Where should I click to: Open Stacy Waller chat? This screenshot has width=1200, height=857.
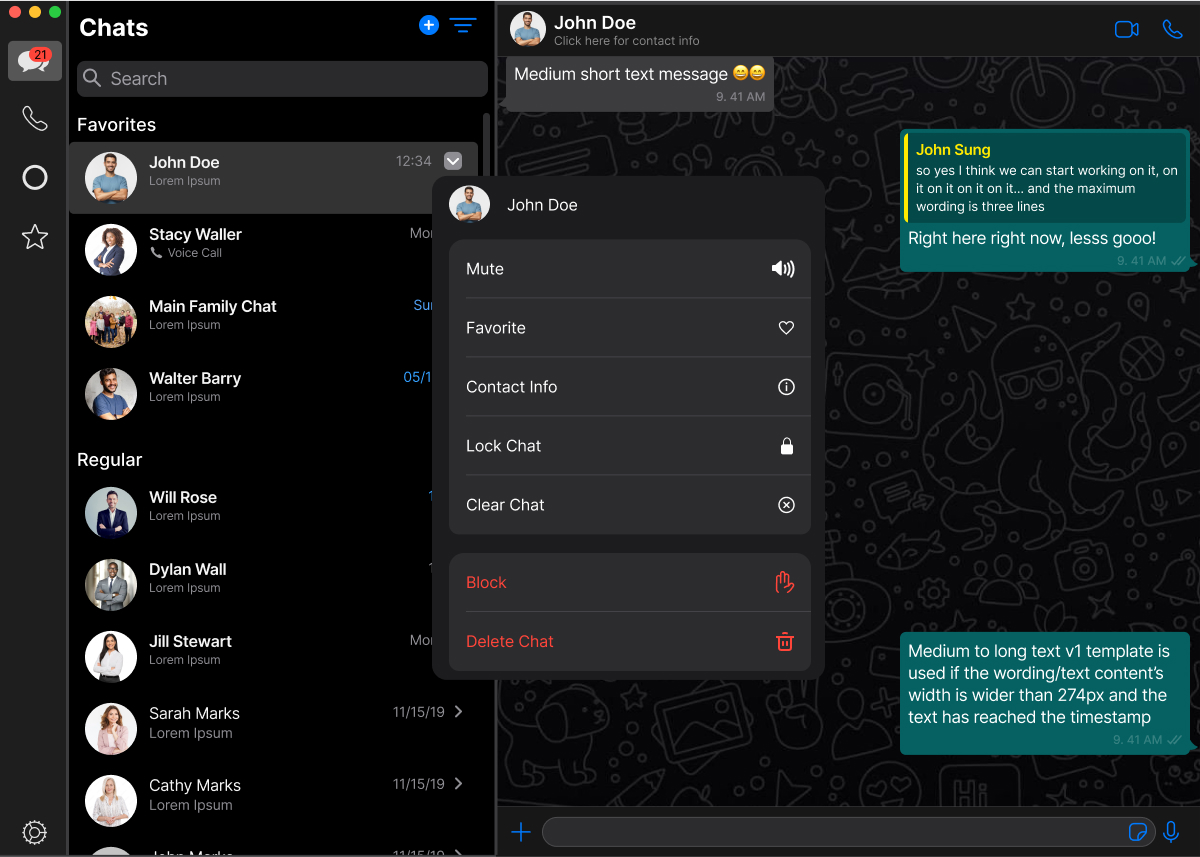[x=250, y=250]
